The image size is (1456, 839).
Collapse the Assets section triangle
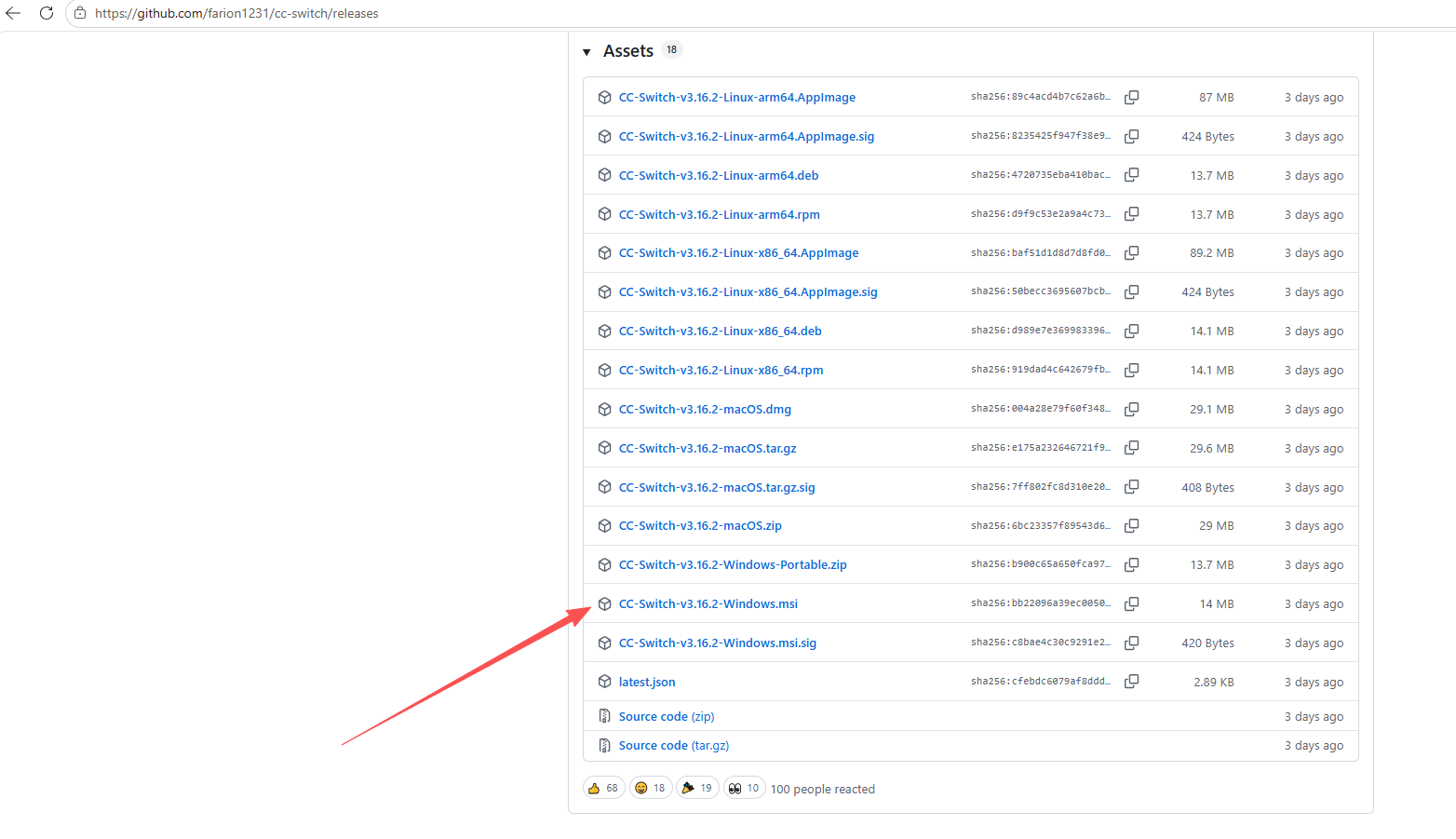click(586, 52)
